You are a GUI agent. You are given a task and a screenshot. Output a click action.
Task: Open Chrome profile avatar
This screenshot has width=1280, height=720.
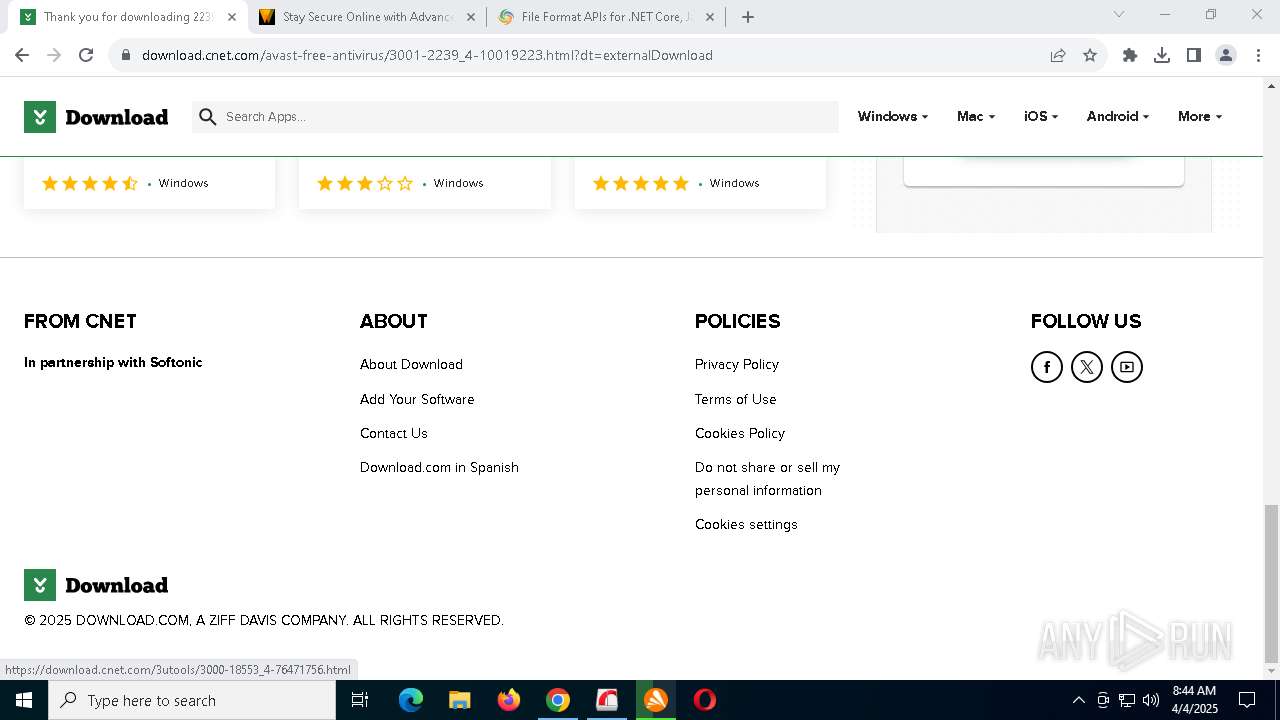click(1226, 55)
